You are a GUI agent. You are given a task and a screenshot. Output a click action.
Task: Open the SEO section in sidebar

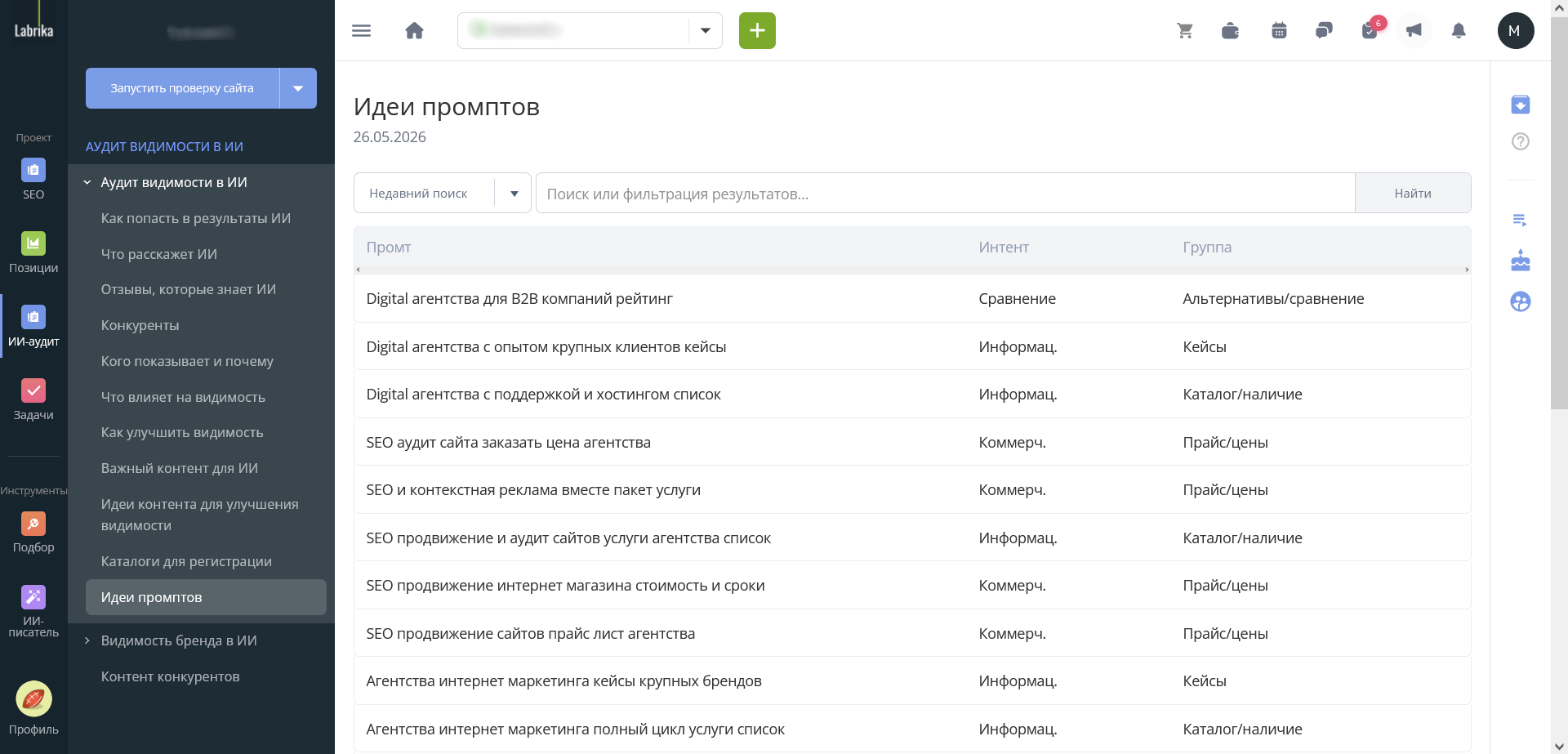(x=33, y=179)
